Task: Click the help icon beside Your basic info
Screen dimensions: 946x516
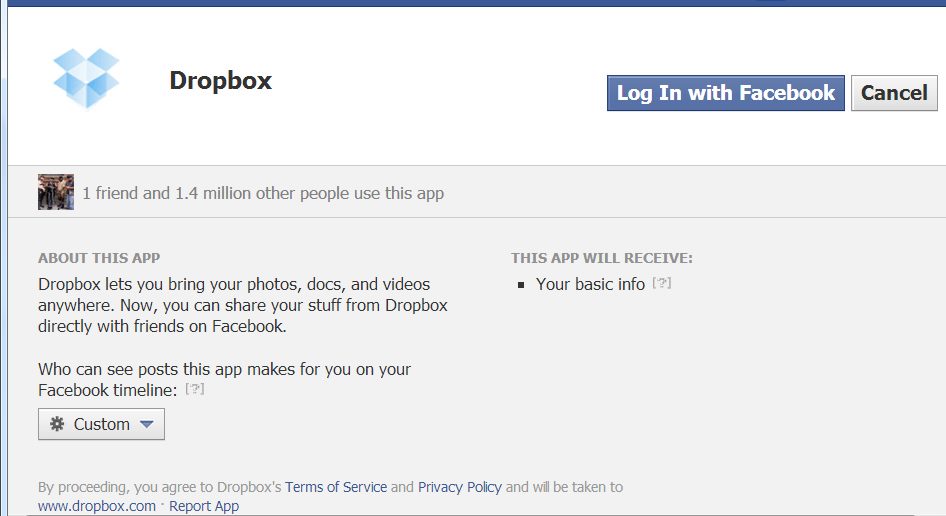Action: 662,283
